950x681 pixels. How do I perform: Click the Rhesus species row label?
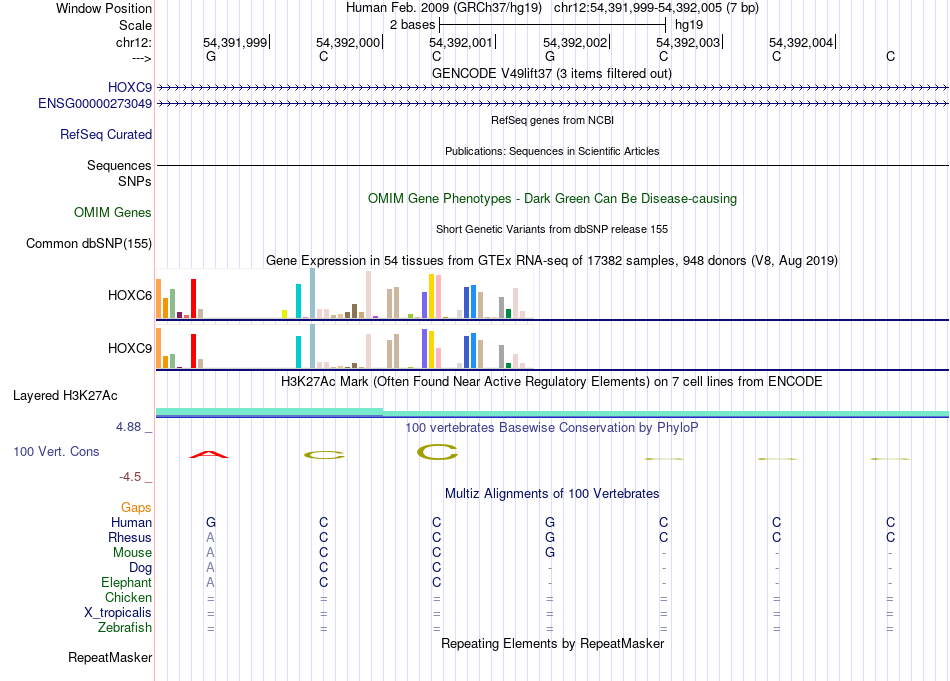tap(130, 537)
